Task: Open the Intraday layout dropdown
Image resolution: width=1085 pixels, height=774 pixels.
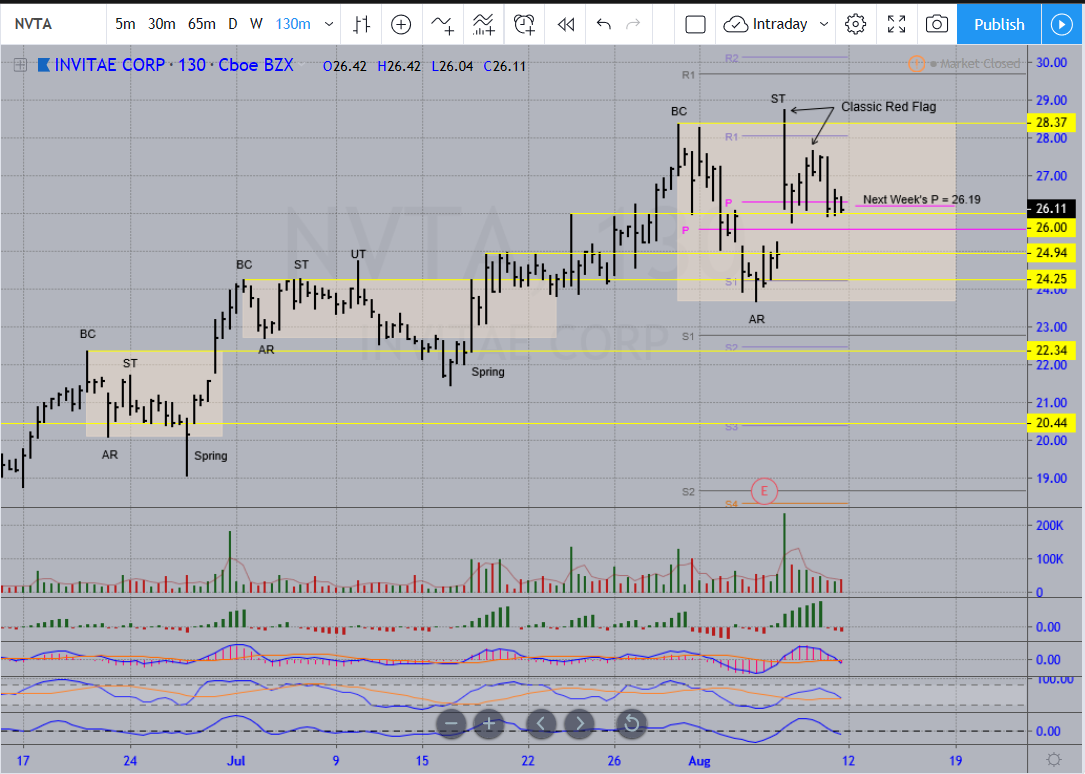Action: [x=778, y=24]
